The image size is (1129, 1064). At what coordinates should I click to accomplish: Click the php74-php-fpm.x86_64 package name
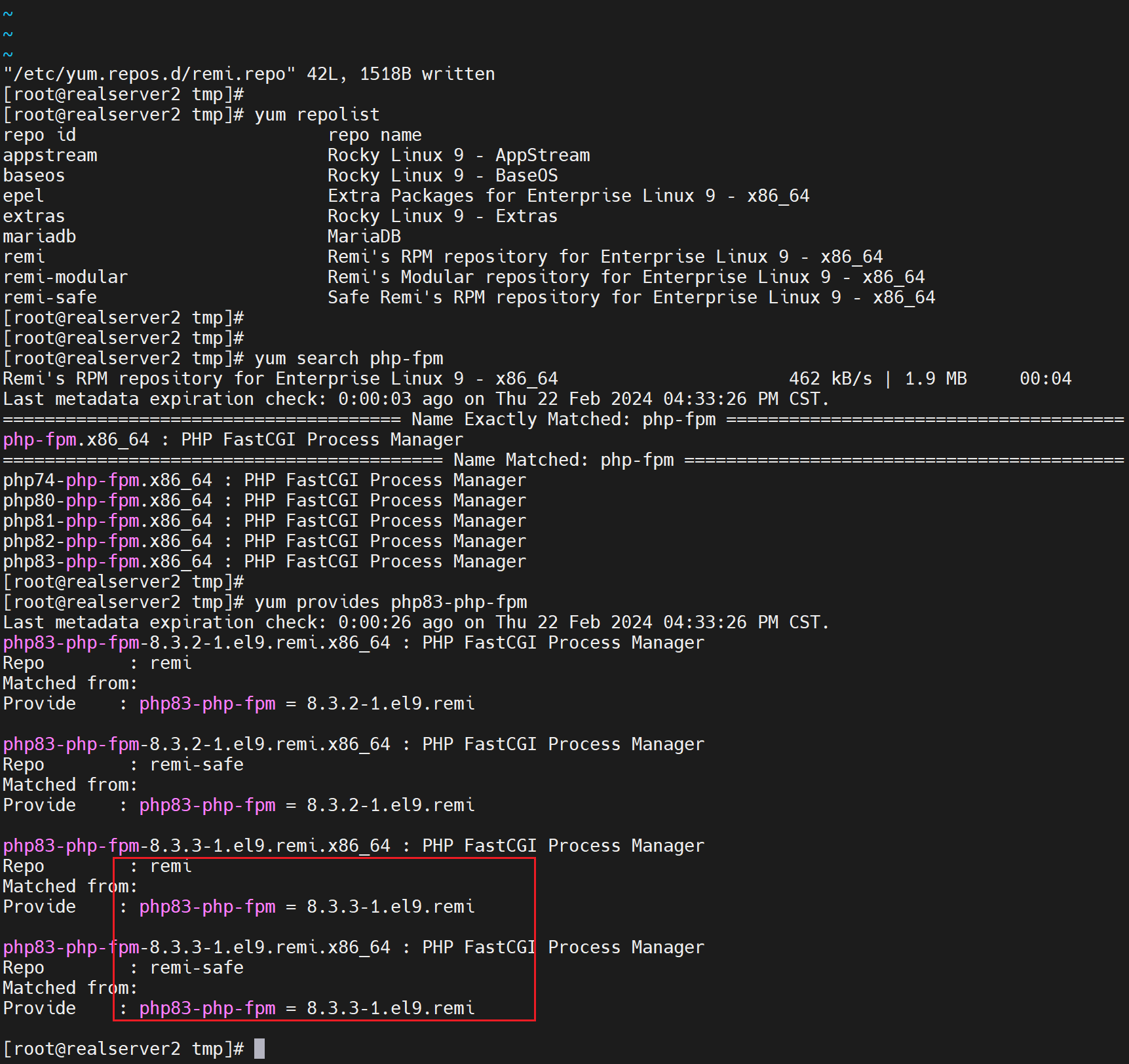pos(107,480)
